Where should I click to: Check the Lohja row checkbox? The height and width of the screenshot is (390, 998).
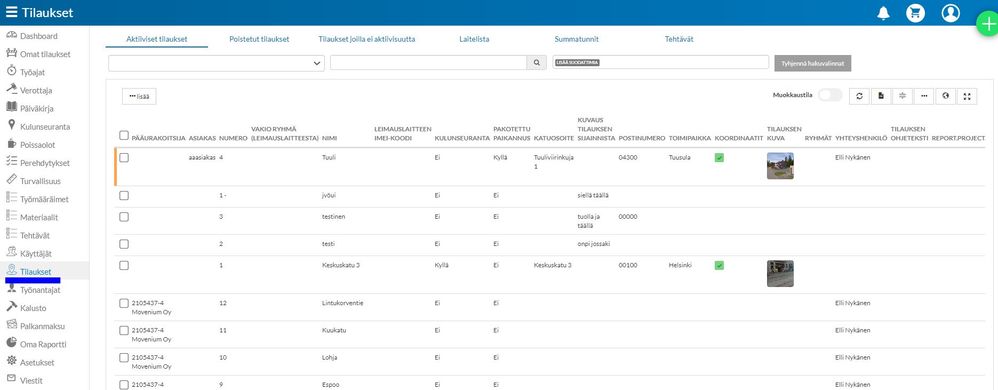[124, 358]
